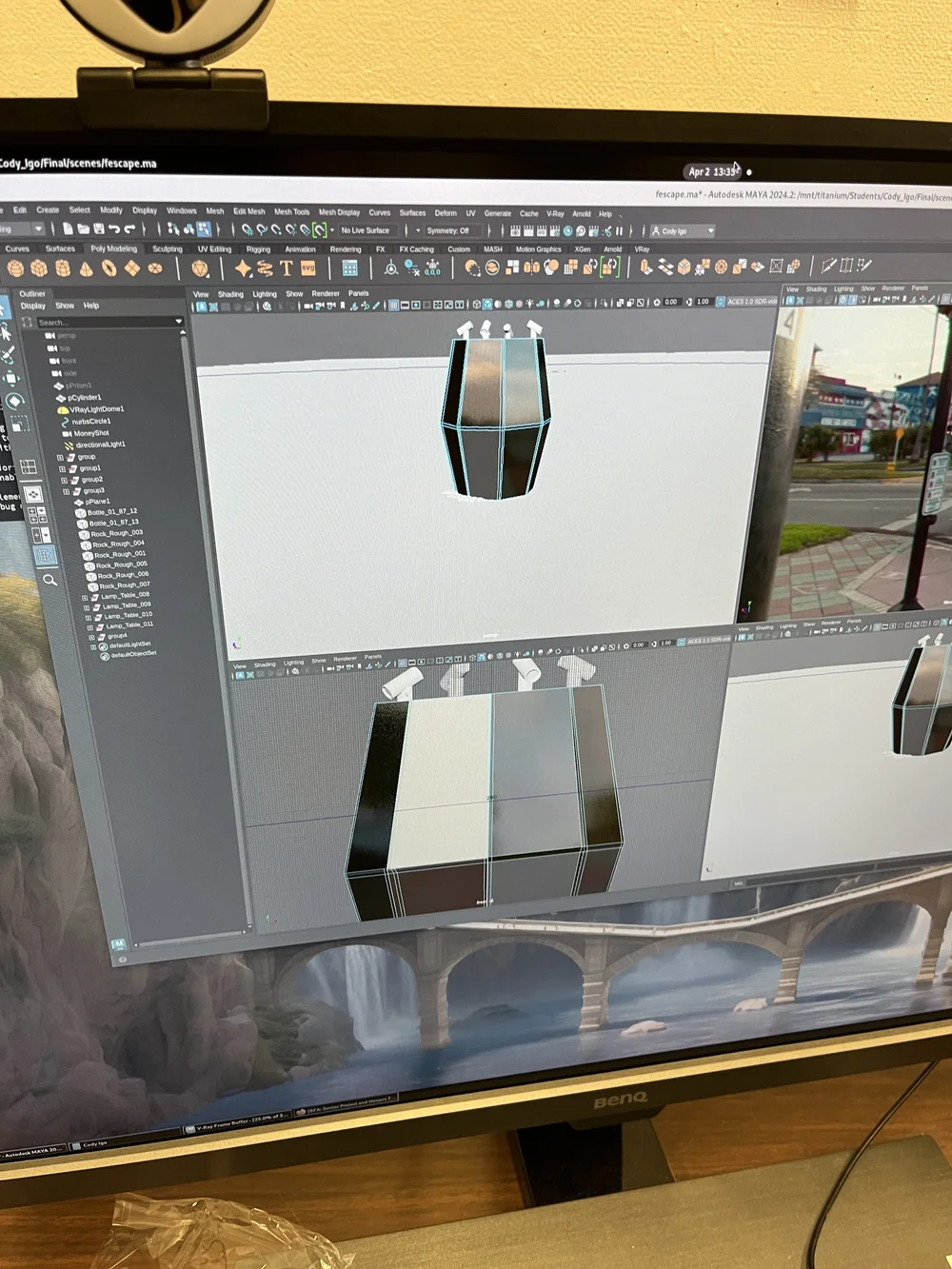Expand Lamp_Table_008 in Outliner
952x1269 pixels.
86,596
